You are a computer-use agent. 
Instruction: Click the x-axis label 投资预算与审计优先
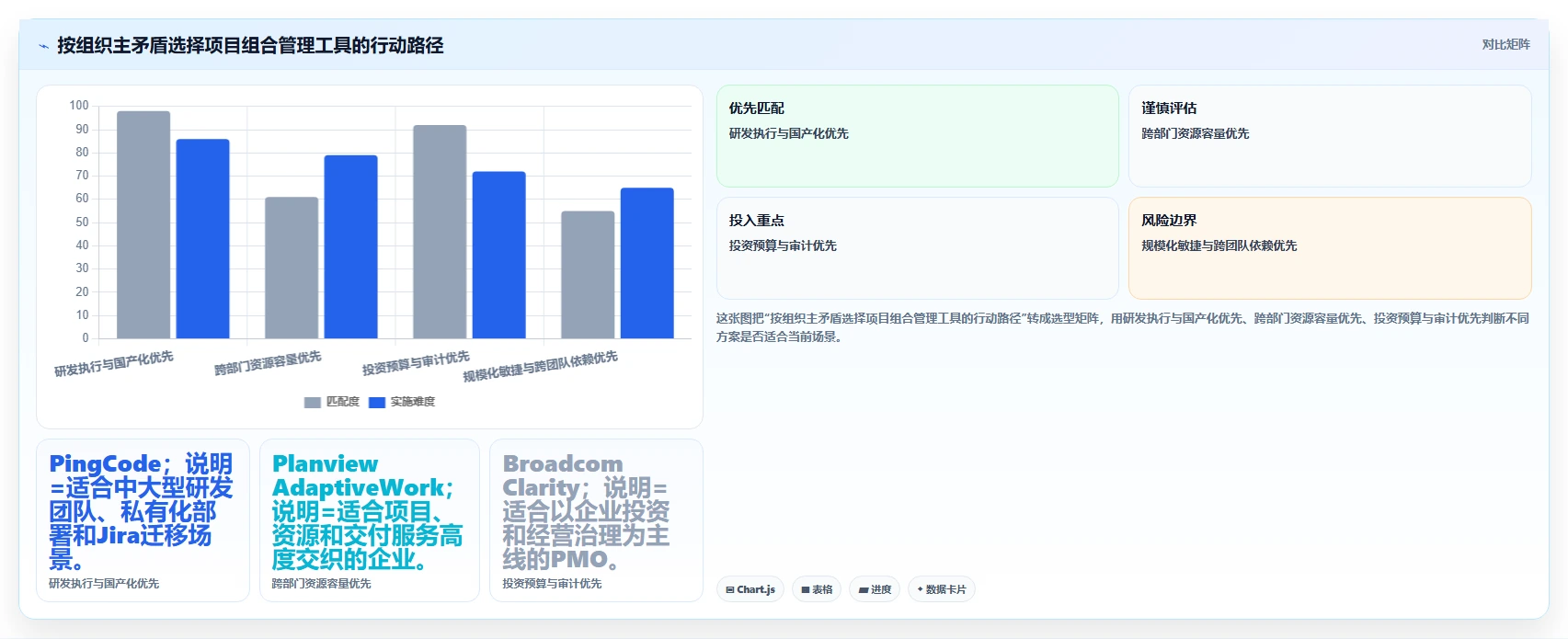(x=416, y=363)
